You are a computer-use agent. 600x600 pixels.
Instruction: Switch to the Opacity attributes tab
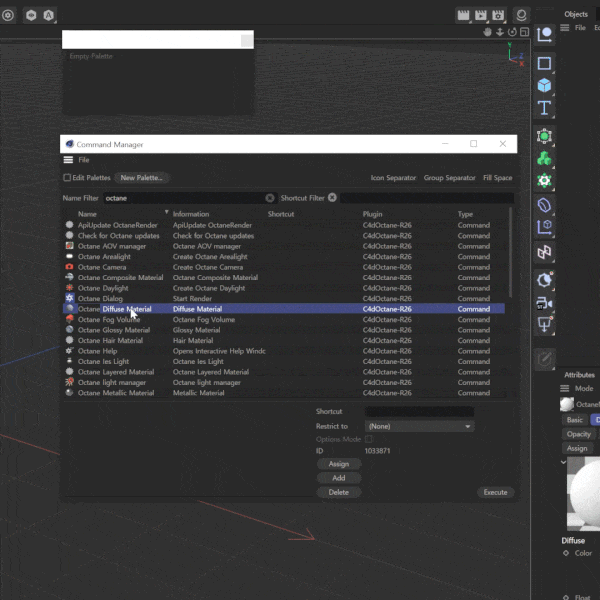tap(579, 434)
